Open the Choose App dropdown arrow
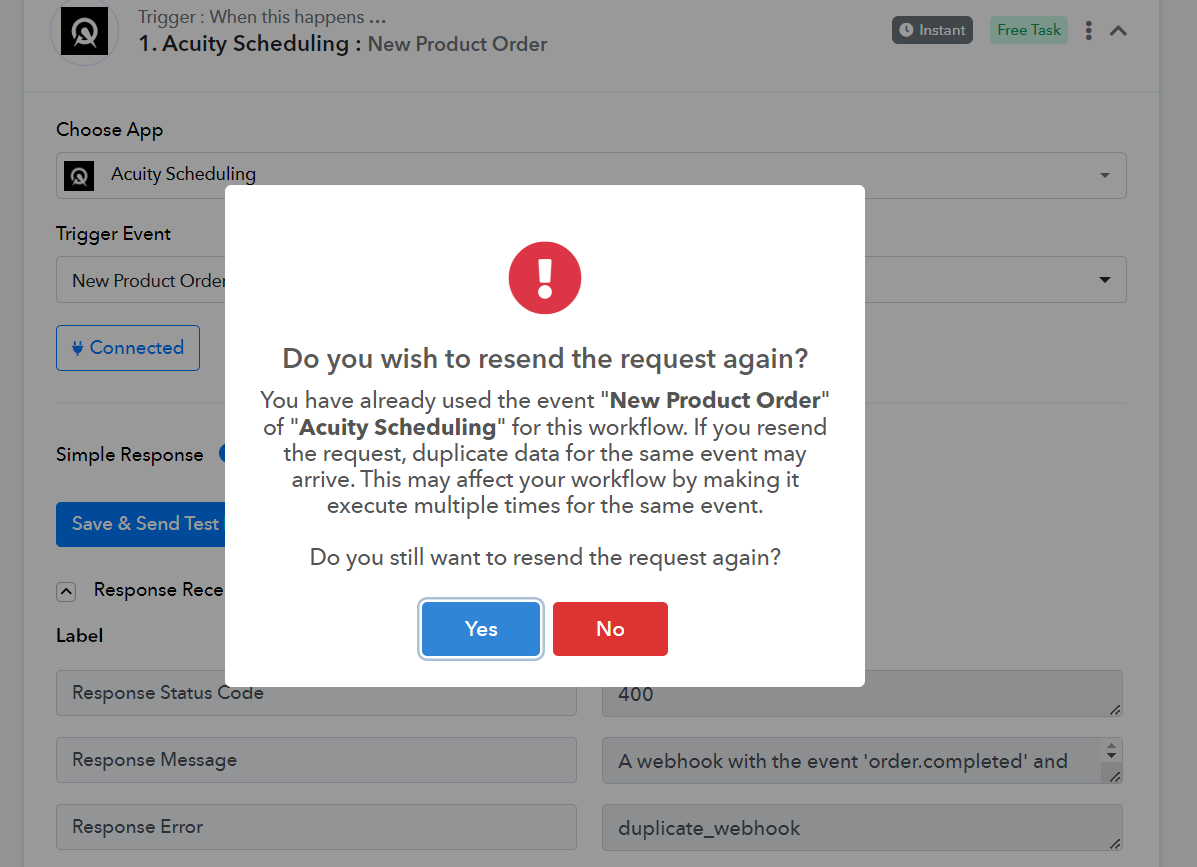 1104,176
